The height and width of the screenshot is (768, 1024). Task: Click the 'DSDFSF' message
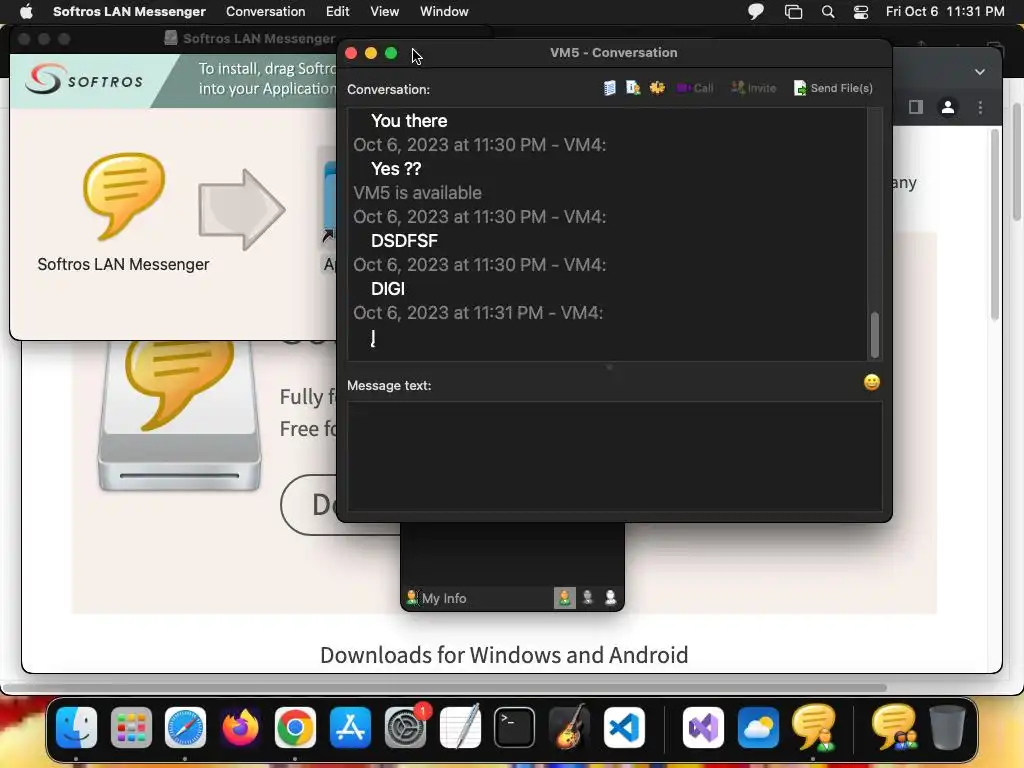pyautogui.click(x=404, y=240)
